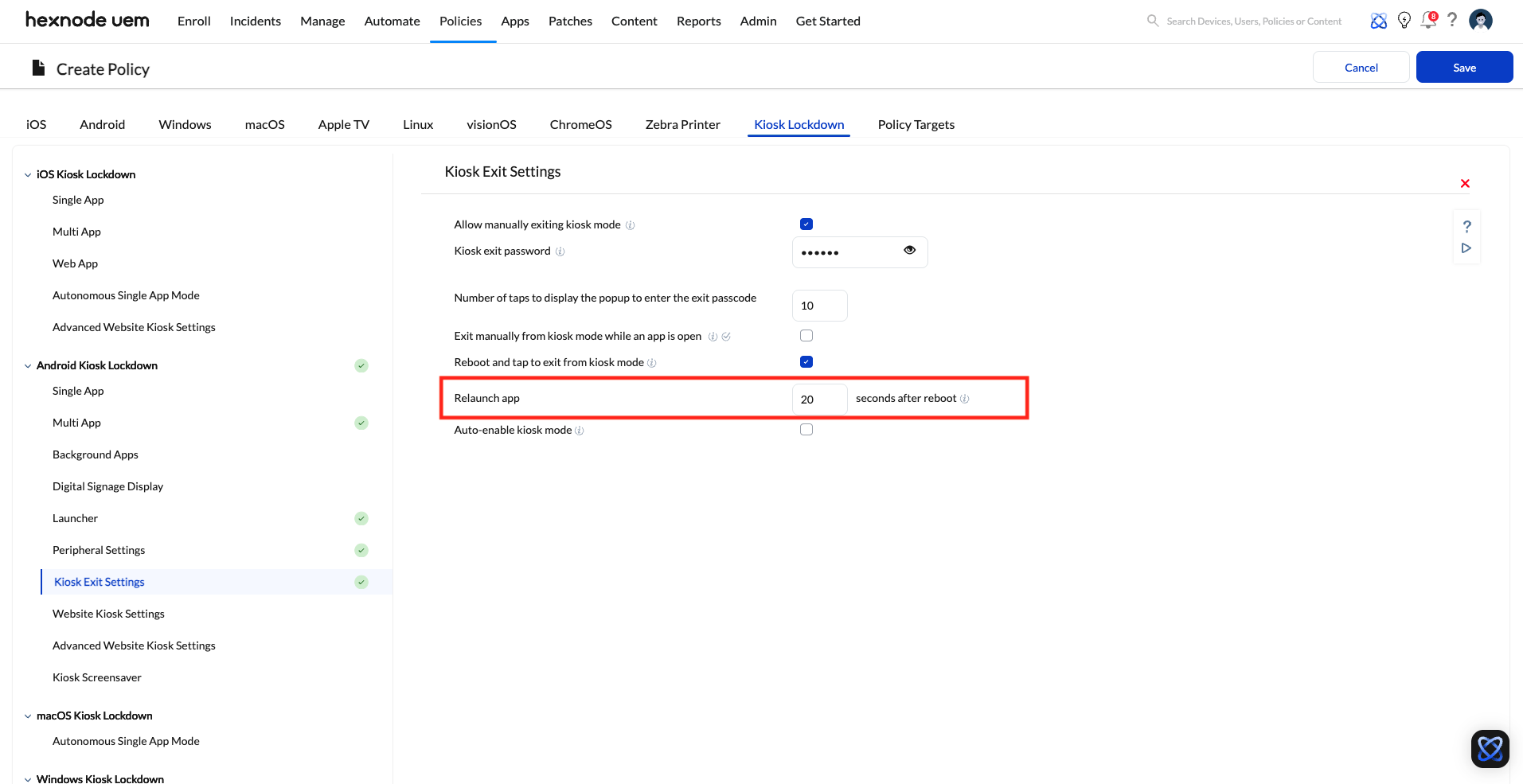The height and width of the screenshot is (784, 1523).
Task: Switch to the visionOS tab
Action: click(x=491, y=124)
